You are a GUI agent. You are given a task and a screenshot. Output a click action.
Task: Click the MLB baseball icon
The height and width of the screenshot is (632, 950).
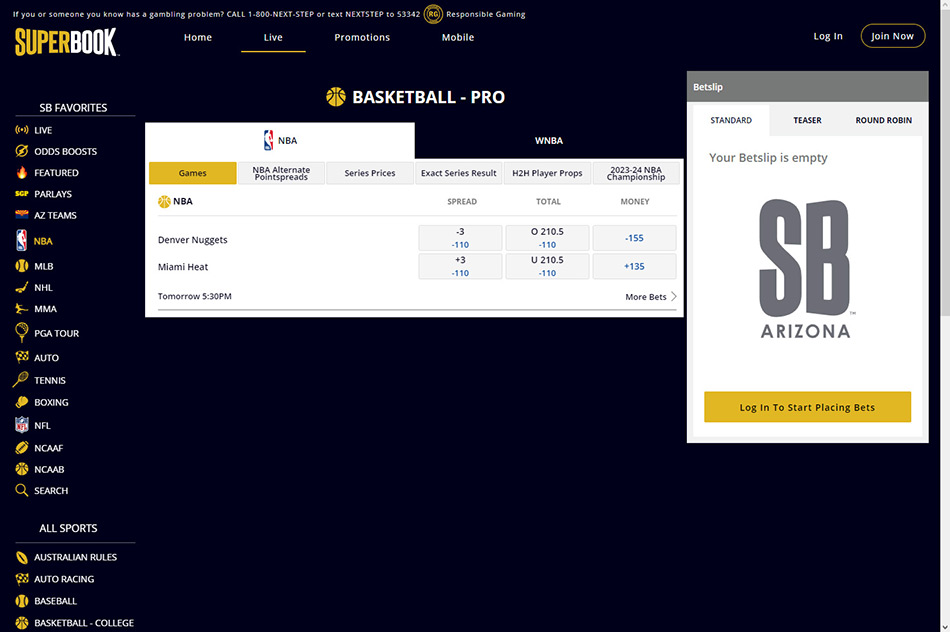click(x=22, y=266)
